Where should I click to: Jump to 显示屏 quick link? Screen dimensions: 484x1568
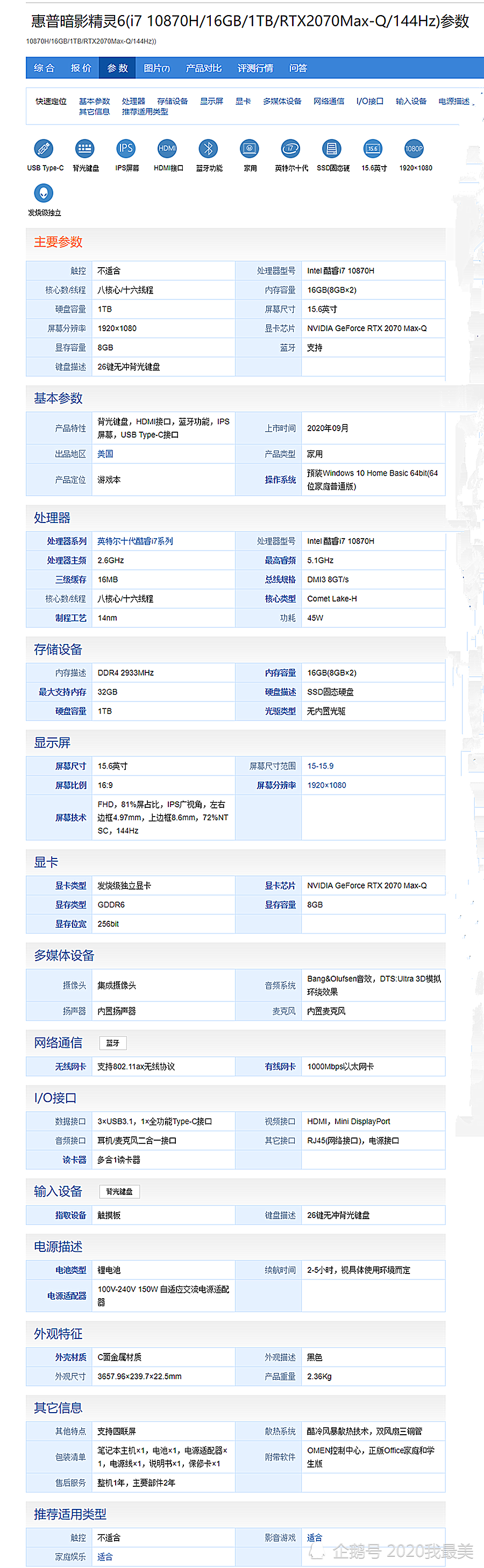212,102
